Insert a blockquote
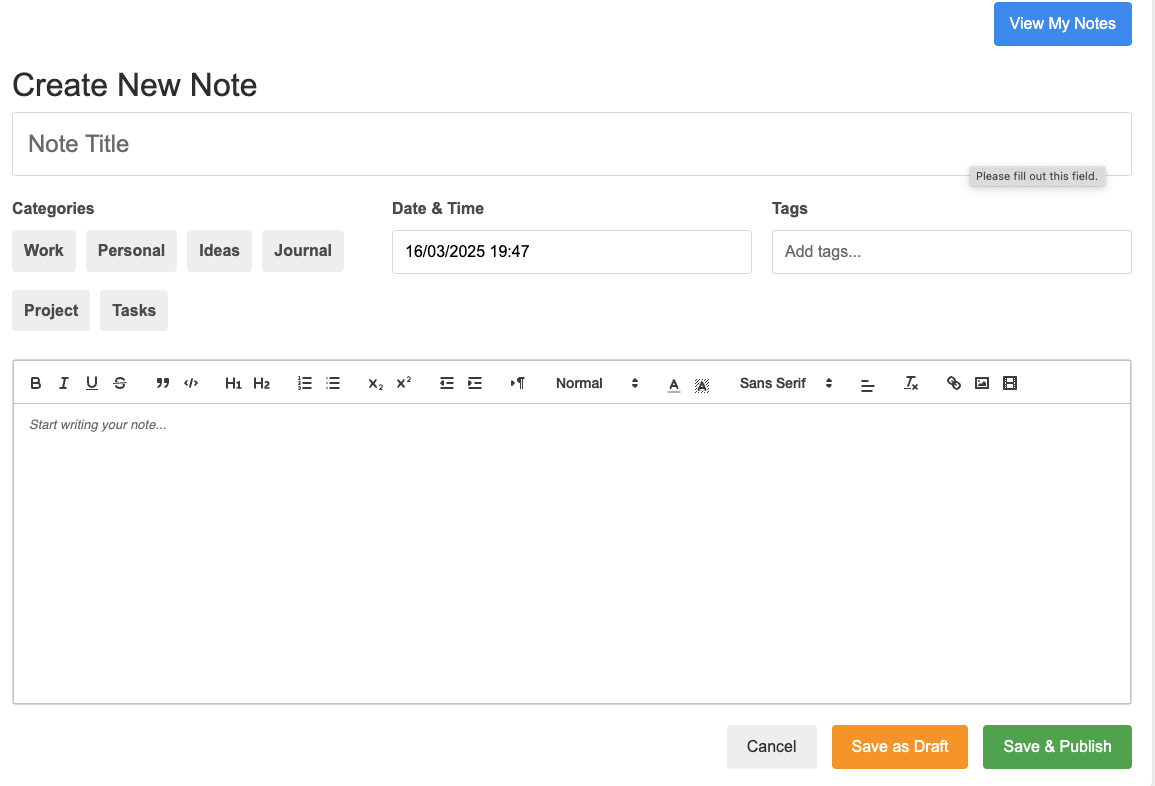Image resolution: width=1155 pixels, height=786 pixels. (163, 383)
